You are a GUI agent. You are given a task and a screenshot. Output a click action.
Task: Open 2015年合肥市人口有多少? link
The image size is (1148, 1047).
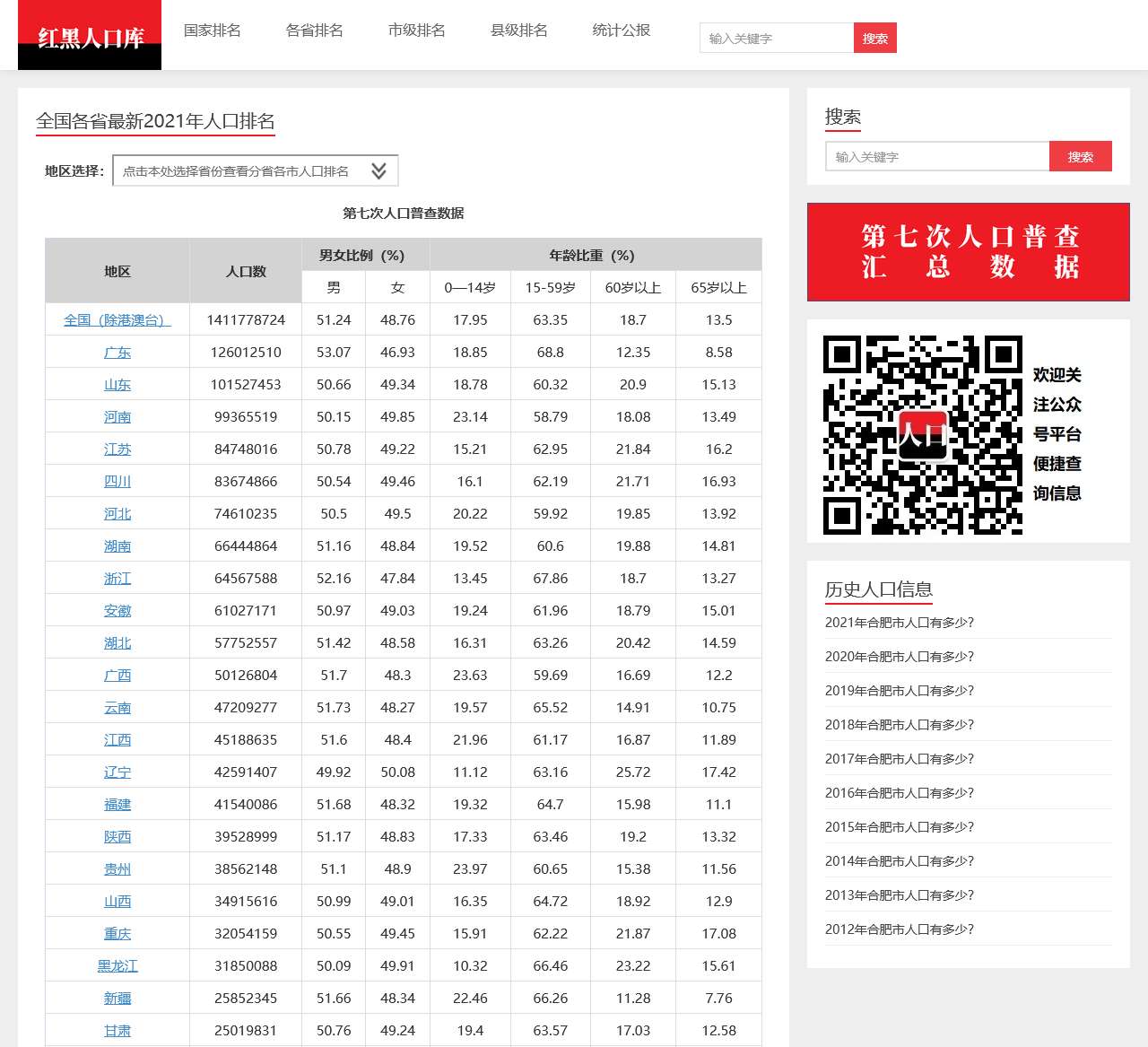click(x=900, y=827)
